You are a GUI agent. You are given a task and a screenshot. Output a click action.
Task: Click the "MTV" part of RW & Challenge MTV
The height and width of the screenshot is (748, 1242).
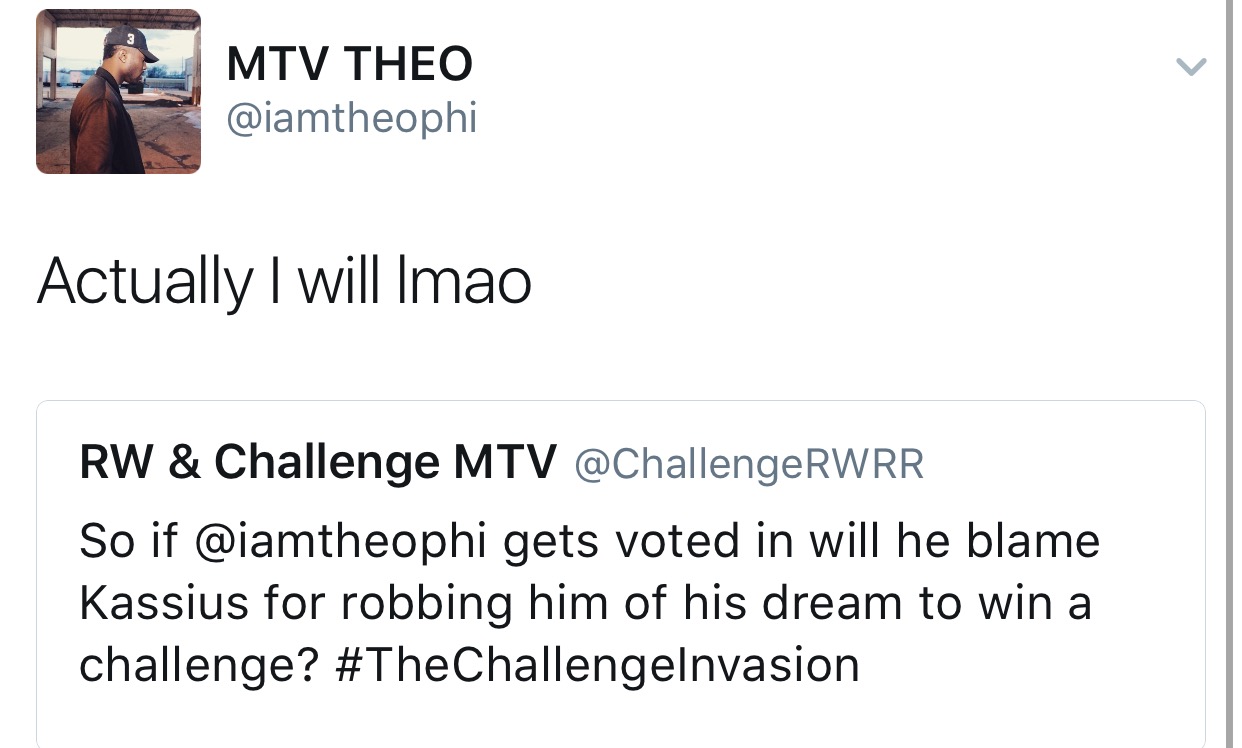(505, 462)
